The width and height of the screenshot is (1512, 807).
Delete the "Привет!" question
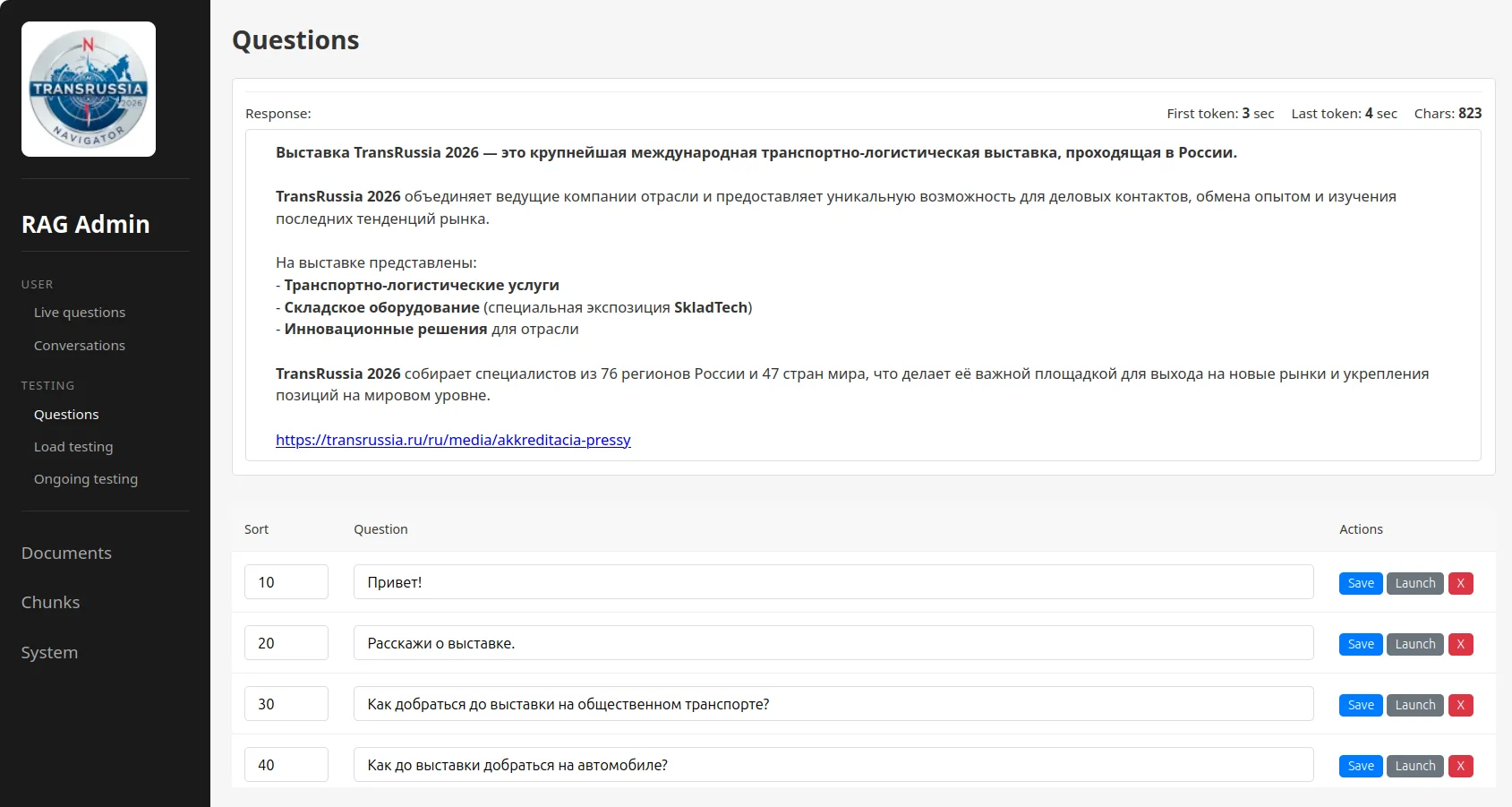(1461, 583)
